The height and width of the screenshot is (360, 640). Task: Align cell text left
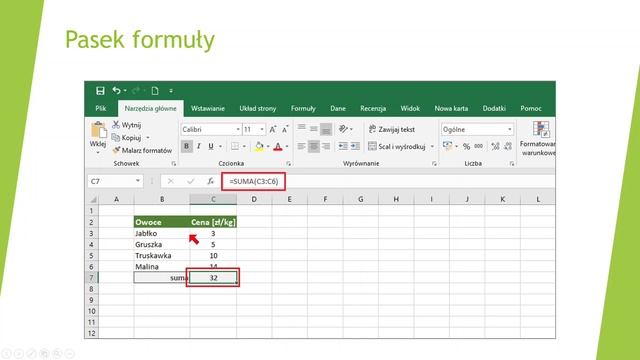coord(302,146)
